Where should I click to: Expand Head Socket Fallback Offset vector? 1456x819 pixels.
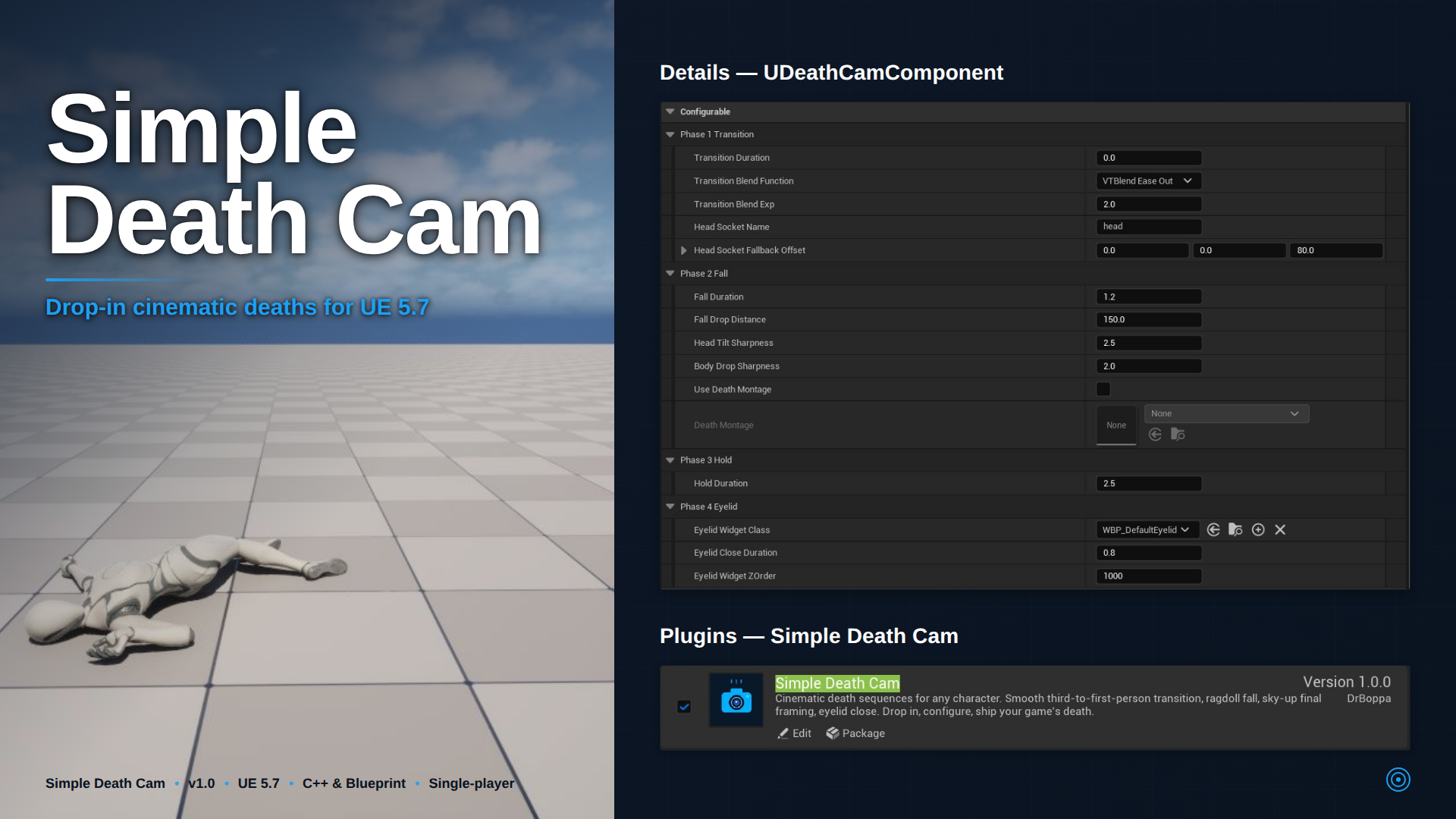[684, 250]
